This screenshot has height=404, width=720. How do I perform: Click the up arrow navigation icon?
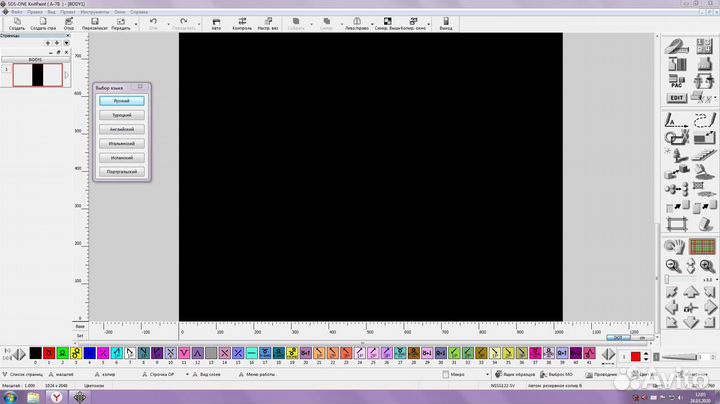point(691,292)
